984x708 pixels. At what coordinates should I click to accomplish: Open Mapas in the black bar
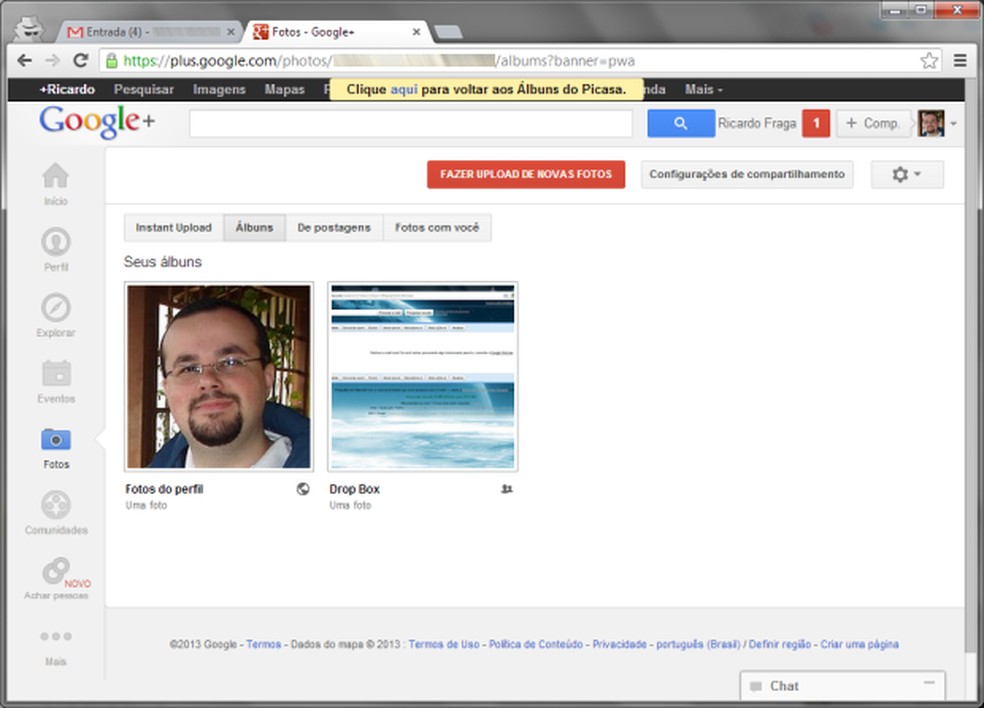click(x=284, y=90)
